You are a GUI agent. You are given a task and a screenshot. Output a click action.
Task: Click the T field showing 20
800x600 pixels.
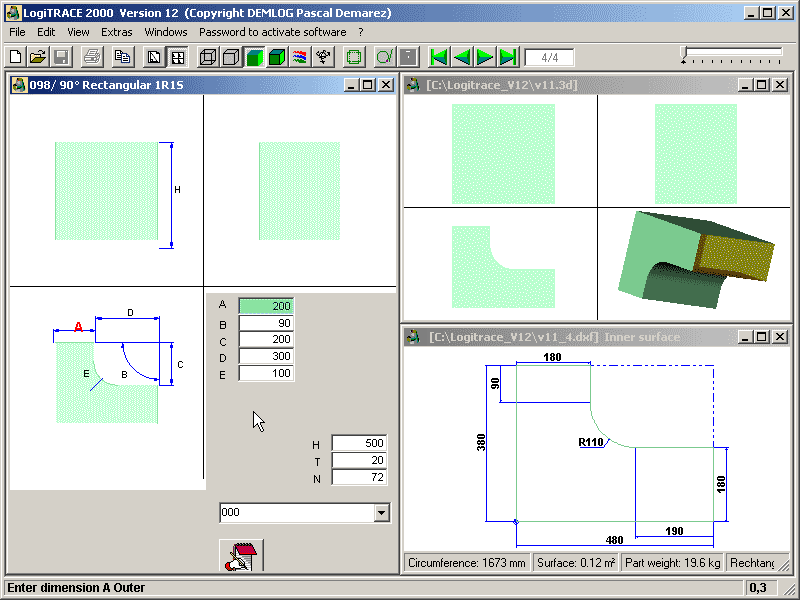point(359,460)
